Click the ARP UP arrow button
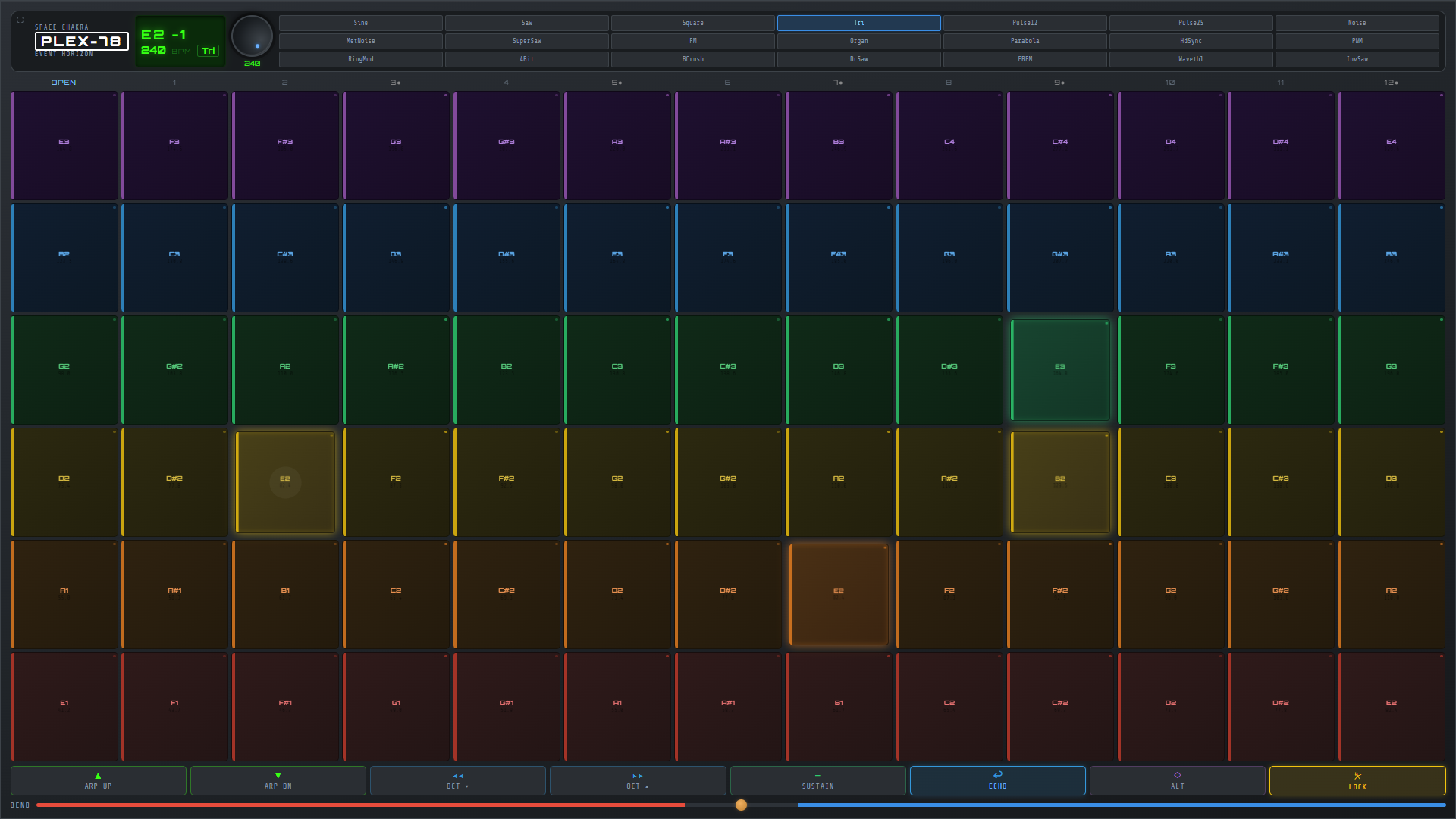This screenshot has height=819, width=1456. pos(98,780)
